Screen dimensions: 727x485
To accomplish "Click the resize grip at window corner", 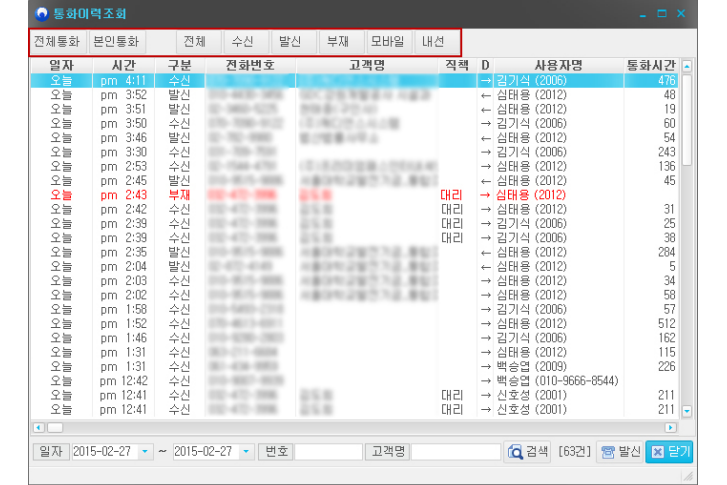I will [689, 476].
